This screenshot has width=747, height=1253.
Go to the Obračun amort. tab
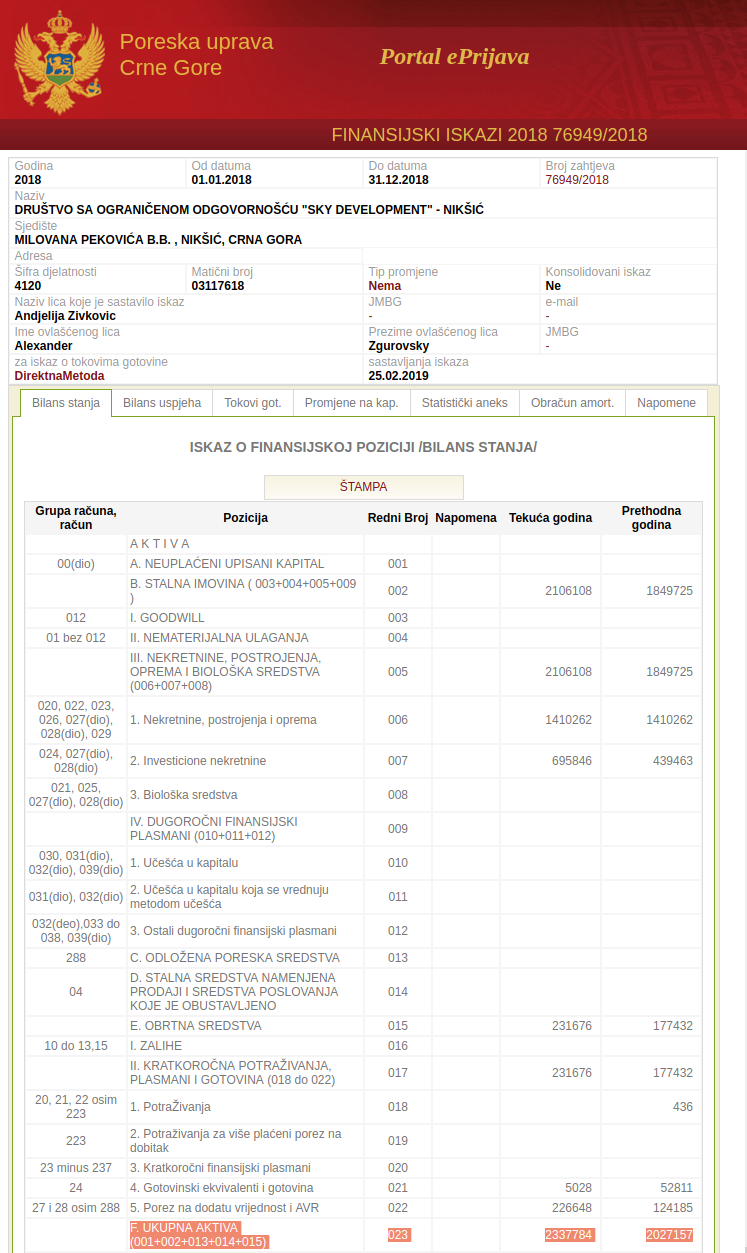click(x=572, y=403)
